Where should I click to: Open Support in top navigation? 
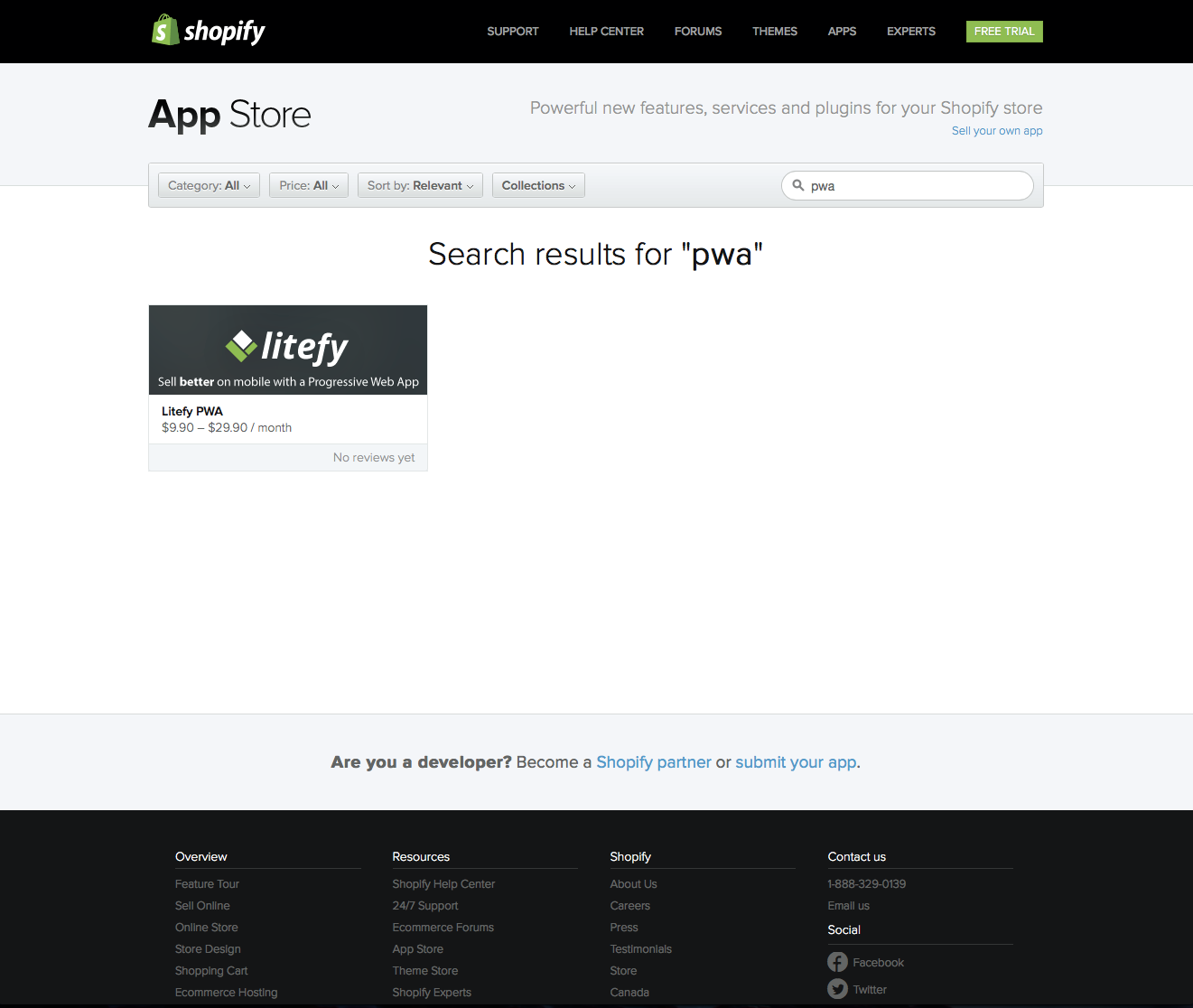click(x=513, y=32)
